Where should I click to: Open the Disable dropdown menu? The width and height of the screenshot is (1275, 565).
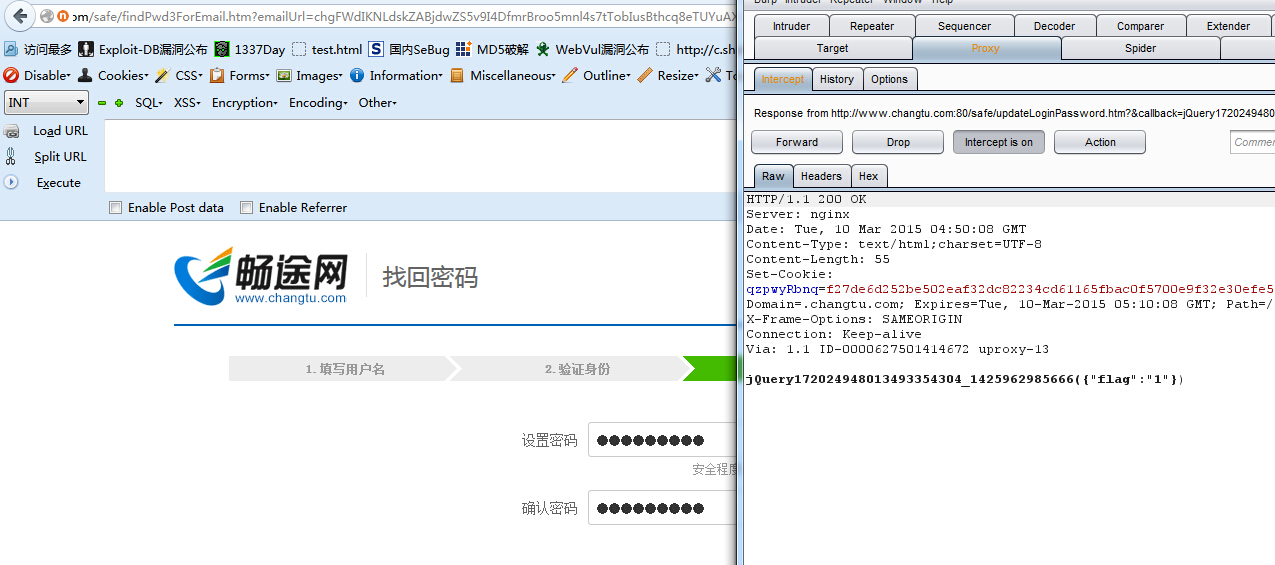[38, 75]
